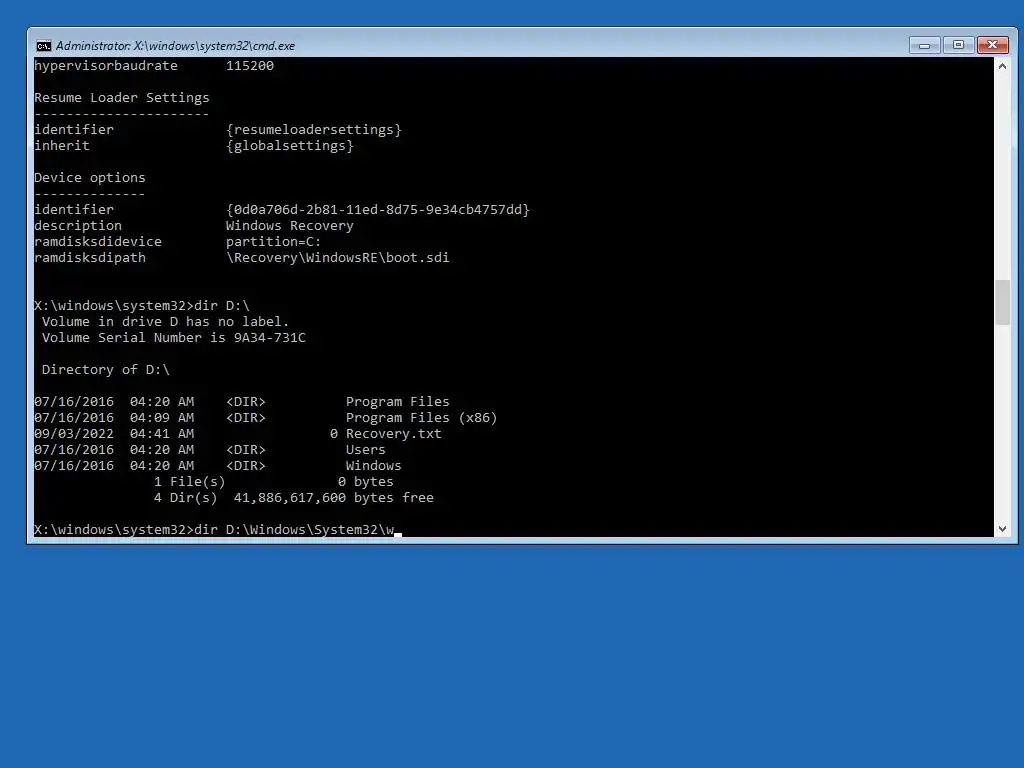The width and height of the screenshot is (1024, 768).
Task: Click the vertical scrollbar thumb
Action: (1002, 302)
